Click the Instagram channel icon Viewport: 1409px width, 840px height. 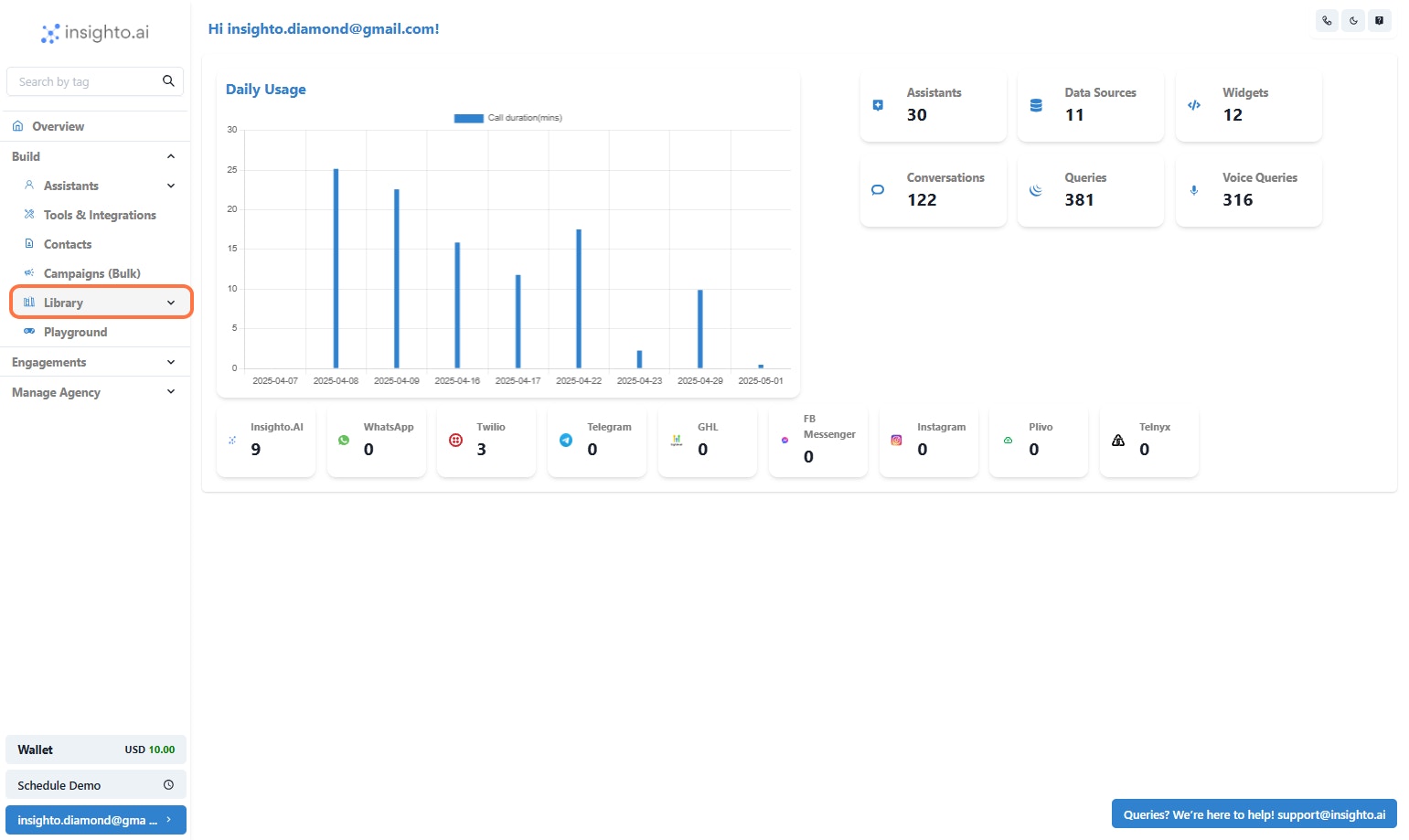(x=896, y=440)
